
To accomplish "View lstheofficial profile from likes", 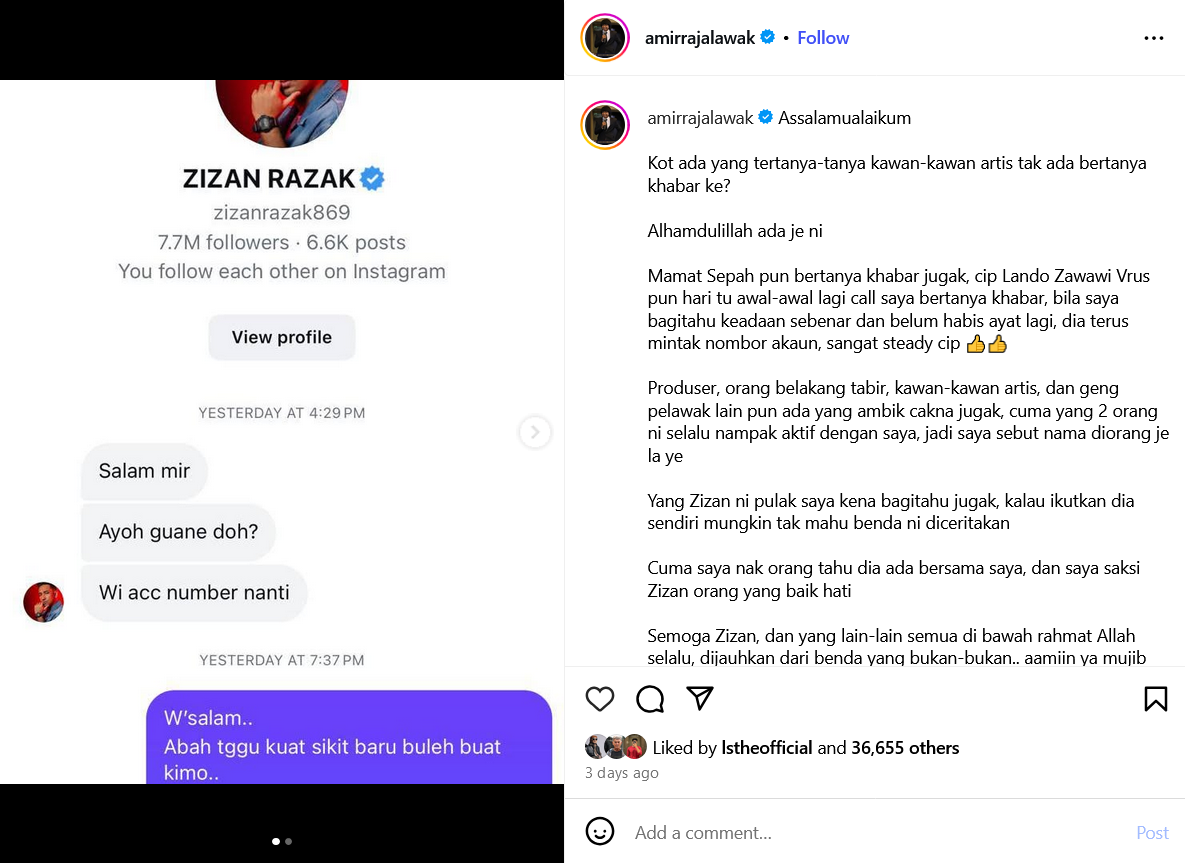I will point(766,747).
